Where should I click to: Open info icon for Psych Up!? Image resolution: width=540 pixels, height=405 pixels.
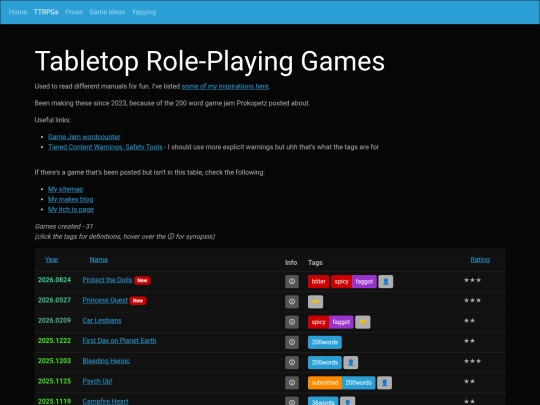(x=292, y=383)
